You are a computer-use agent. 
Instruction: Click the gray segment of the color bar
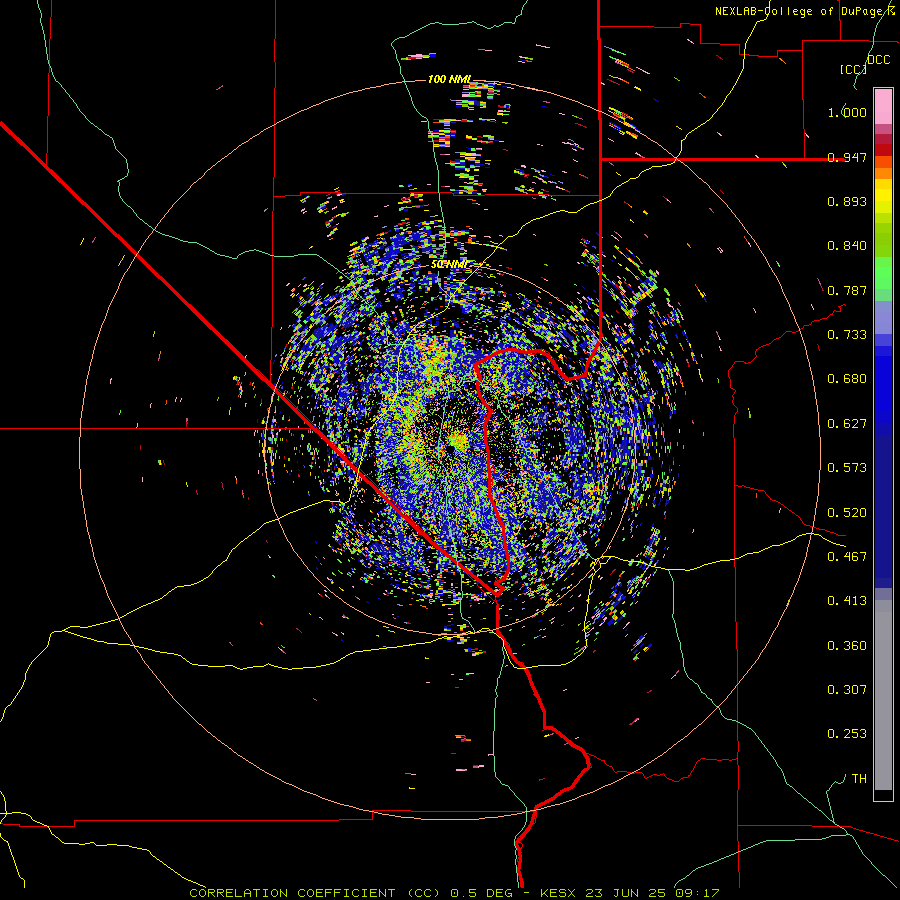tap(883, 695)
